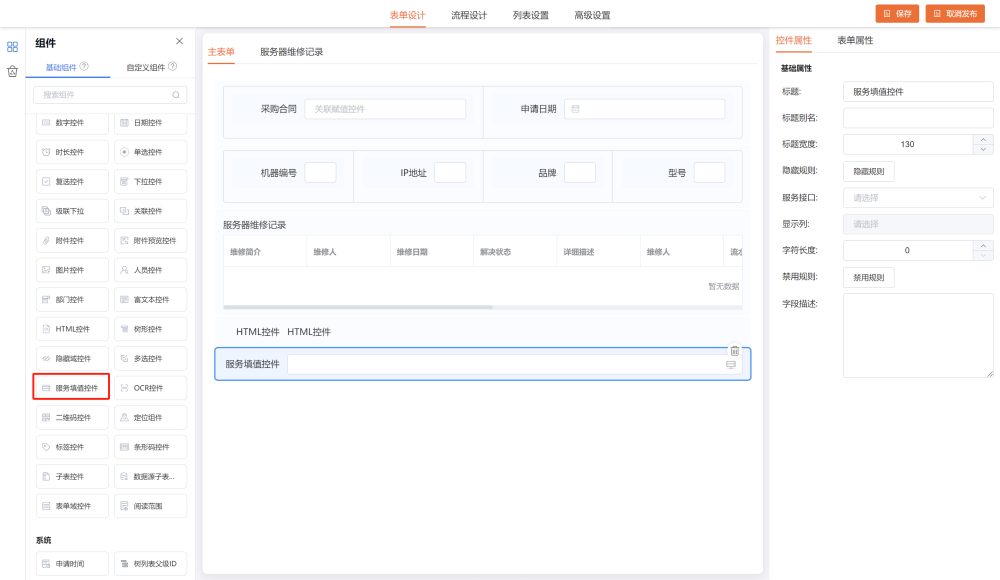
Task: Click the grid components icon in sidebar
Action: click(x=12, y=46)
